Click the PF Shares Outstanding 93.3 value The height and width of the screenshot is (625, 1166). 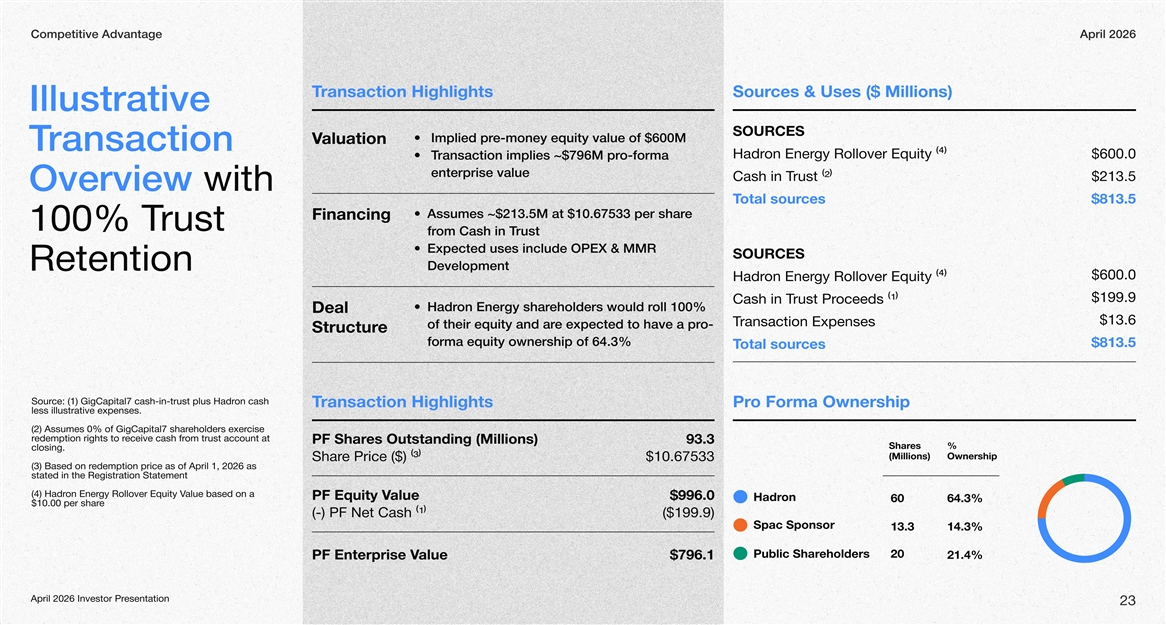699,439
